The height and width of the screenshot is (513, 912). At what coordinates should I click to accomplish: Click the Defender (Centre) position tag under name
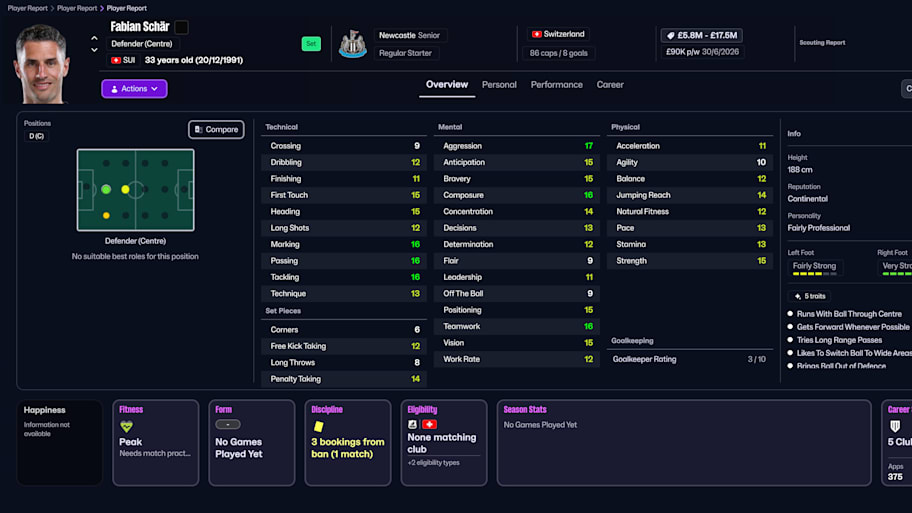[142, 44]
